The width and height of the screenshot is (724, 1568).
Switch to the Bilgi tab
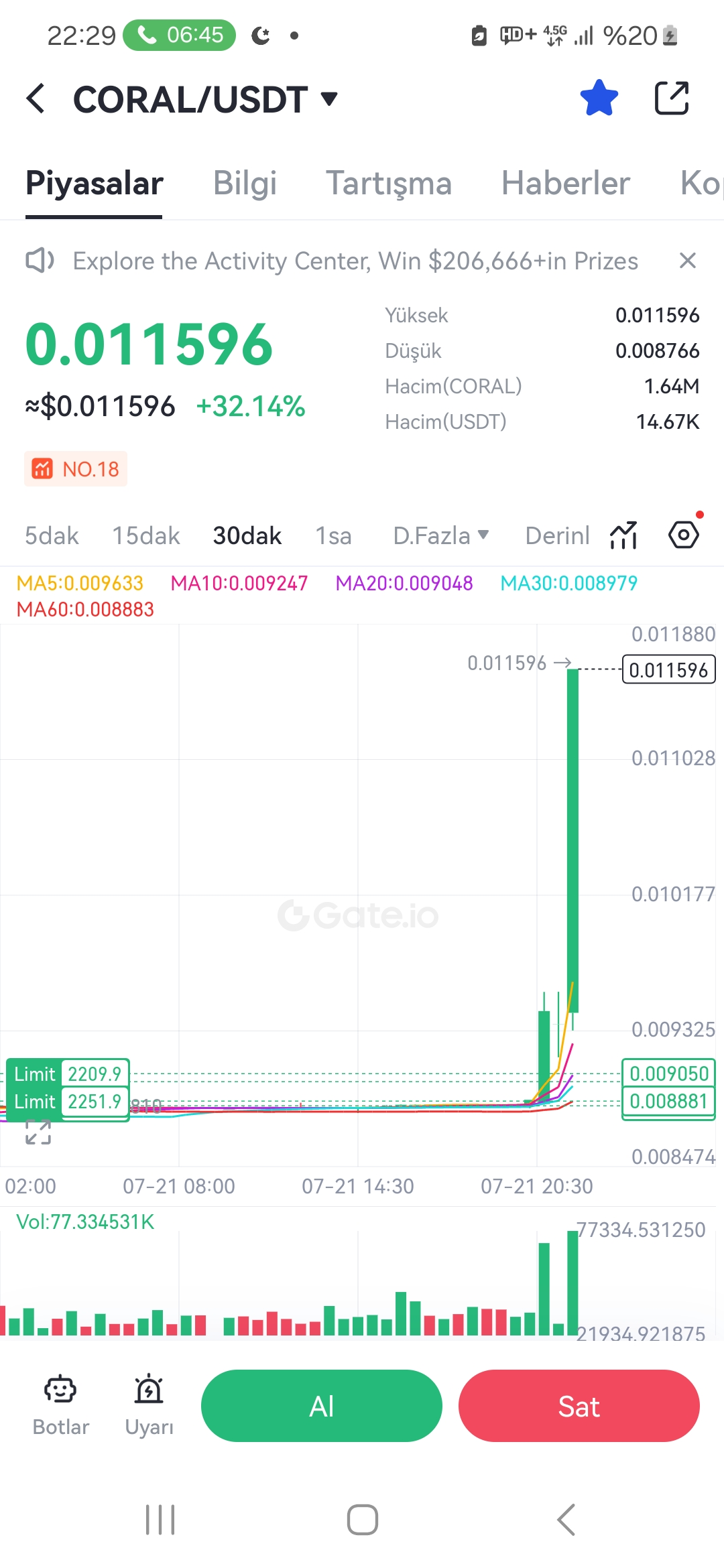(x=245, y=183)
